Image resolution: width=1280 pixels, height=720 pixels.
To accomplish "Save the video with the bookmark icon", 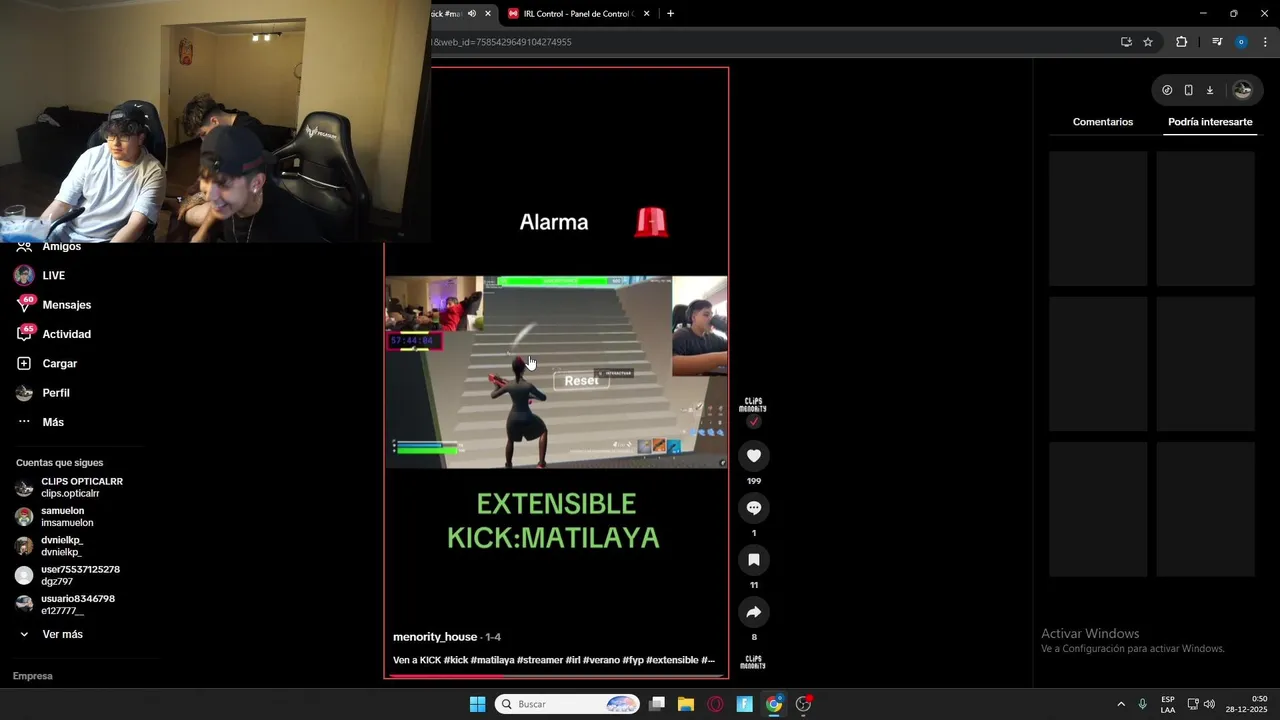I will point(754,560).
